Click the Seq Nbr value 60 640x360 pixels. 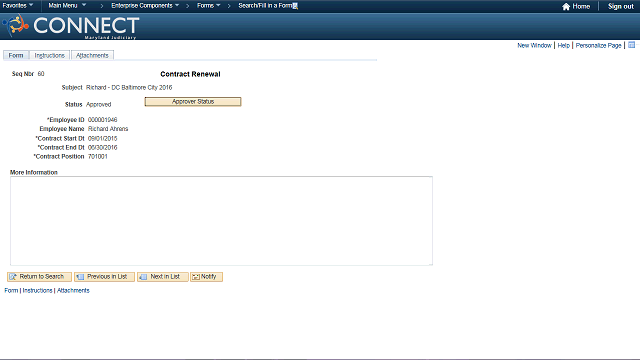click(41, 74)
